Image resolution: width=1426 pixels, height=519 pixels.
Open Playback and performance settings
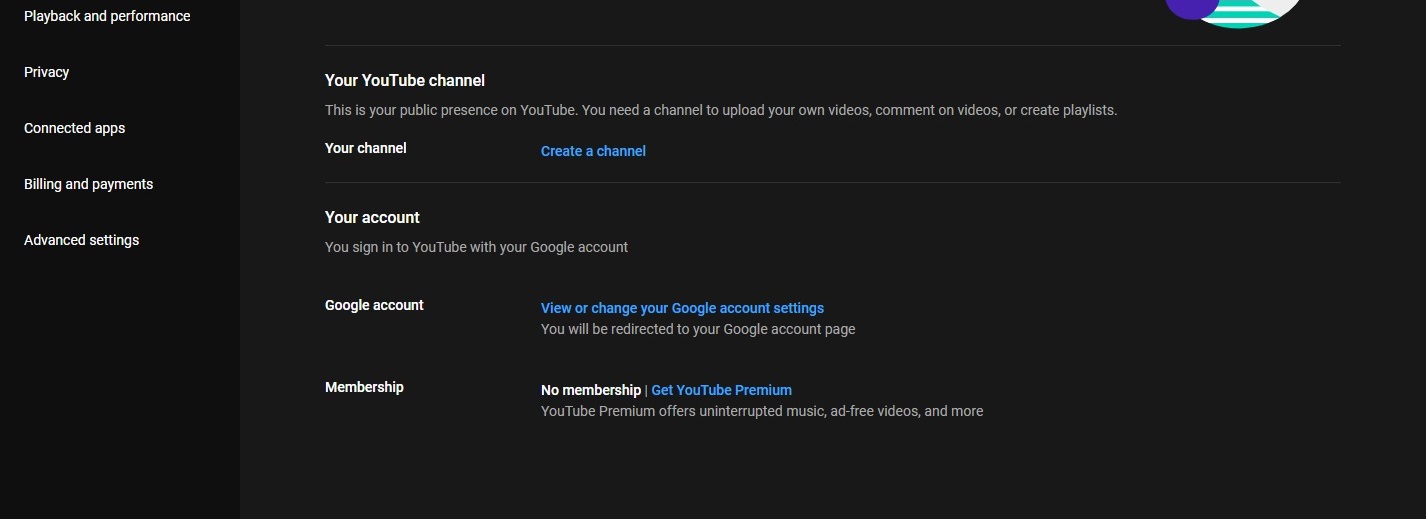pyautogui.click(x=107, y=16)
